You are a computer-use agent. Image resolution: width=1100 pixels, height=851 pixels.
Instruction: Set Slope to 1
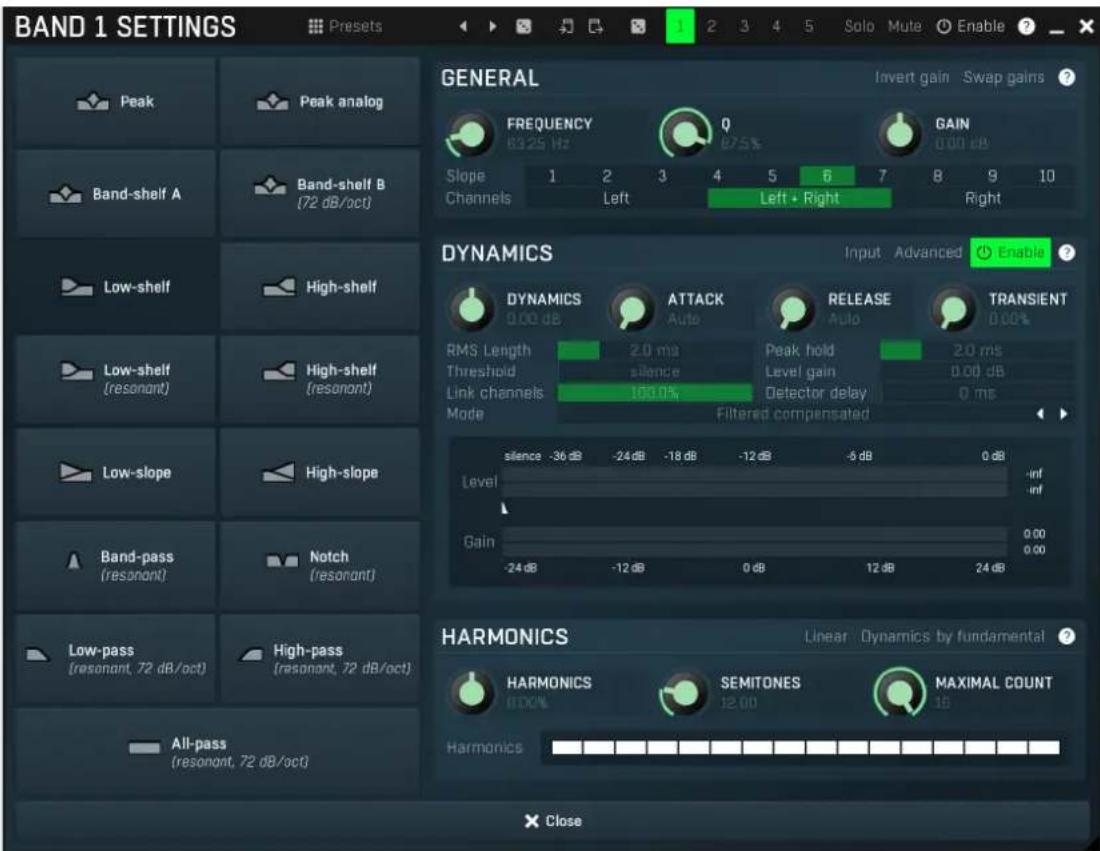click(x=552, y=176)
